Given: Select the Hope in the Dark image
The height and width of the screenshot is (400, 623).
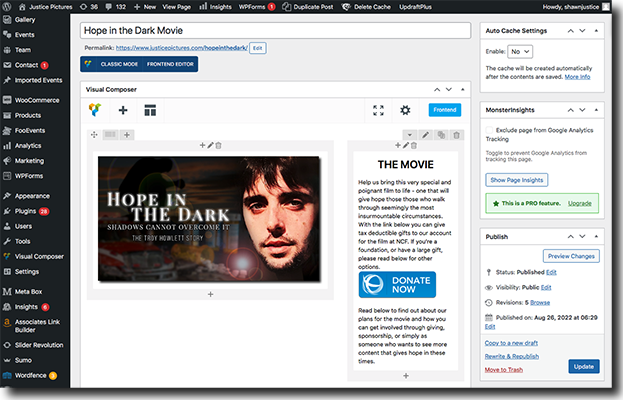Looking at the screenshot, I should pos(209,219).
